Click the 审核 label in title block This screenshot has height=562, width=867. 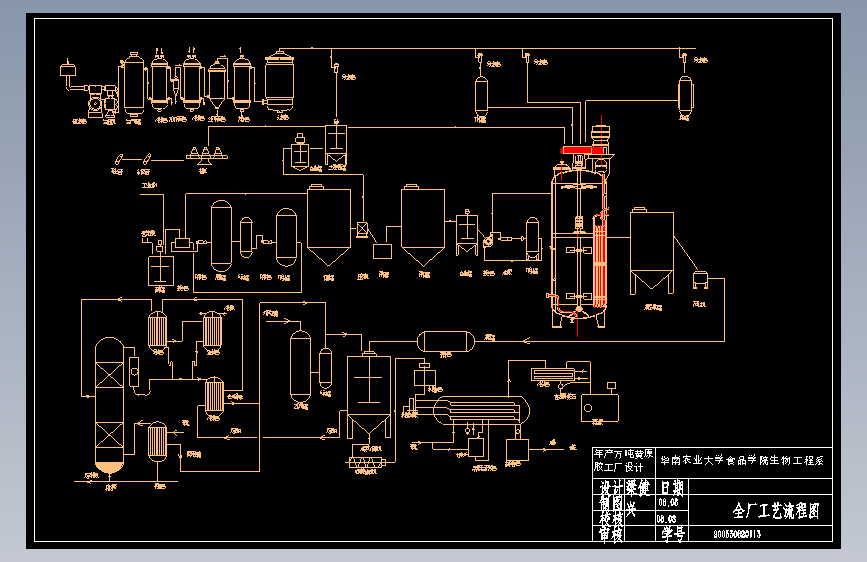[x=612, y=533]
